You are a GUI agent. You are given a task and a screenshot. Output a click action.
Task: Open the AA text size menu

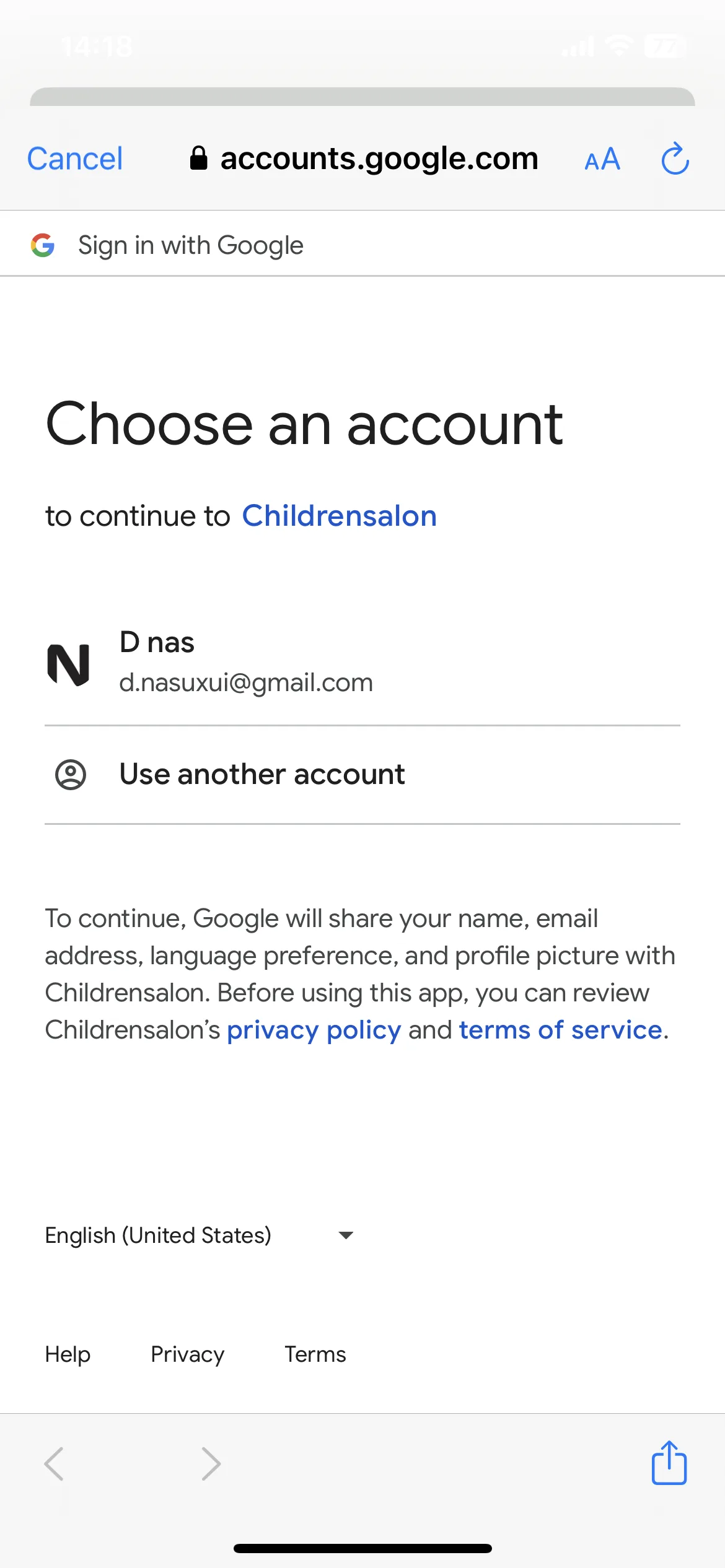(602, 159)
